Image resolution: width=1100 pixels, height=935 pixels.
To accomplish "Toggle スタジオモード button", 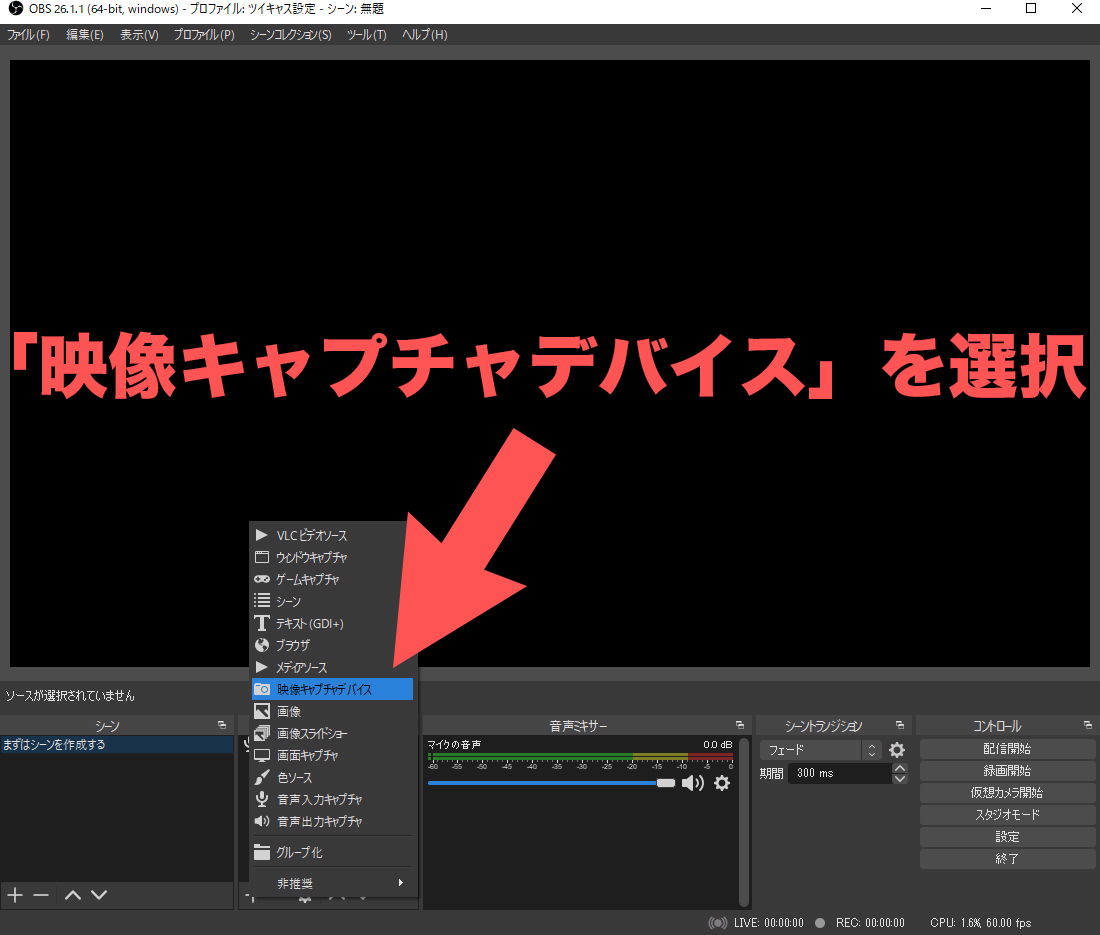I will tap(1007, 815).
